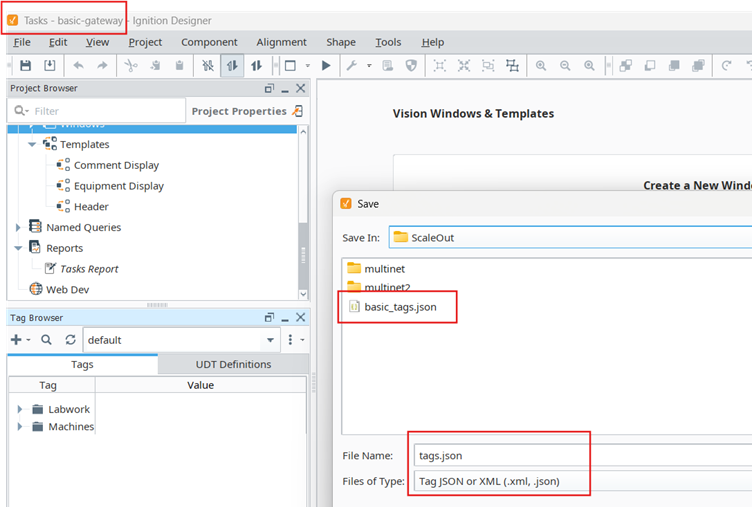Viewport: 752px width, 507px height.
Task: Expand the Labwork tag folder
Action: point(19,409)
